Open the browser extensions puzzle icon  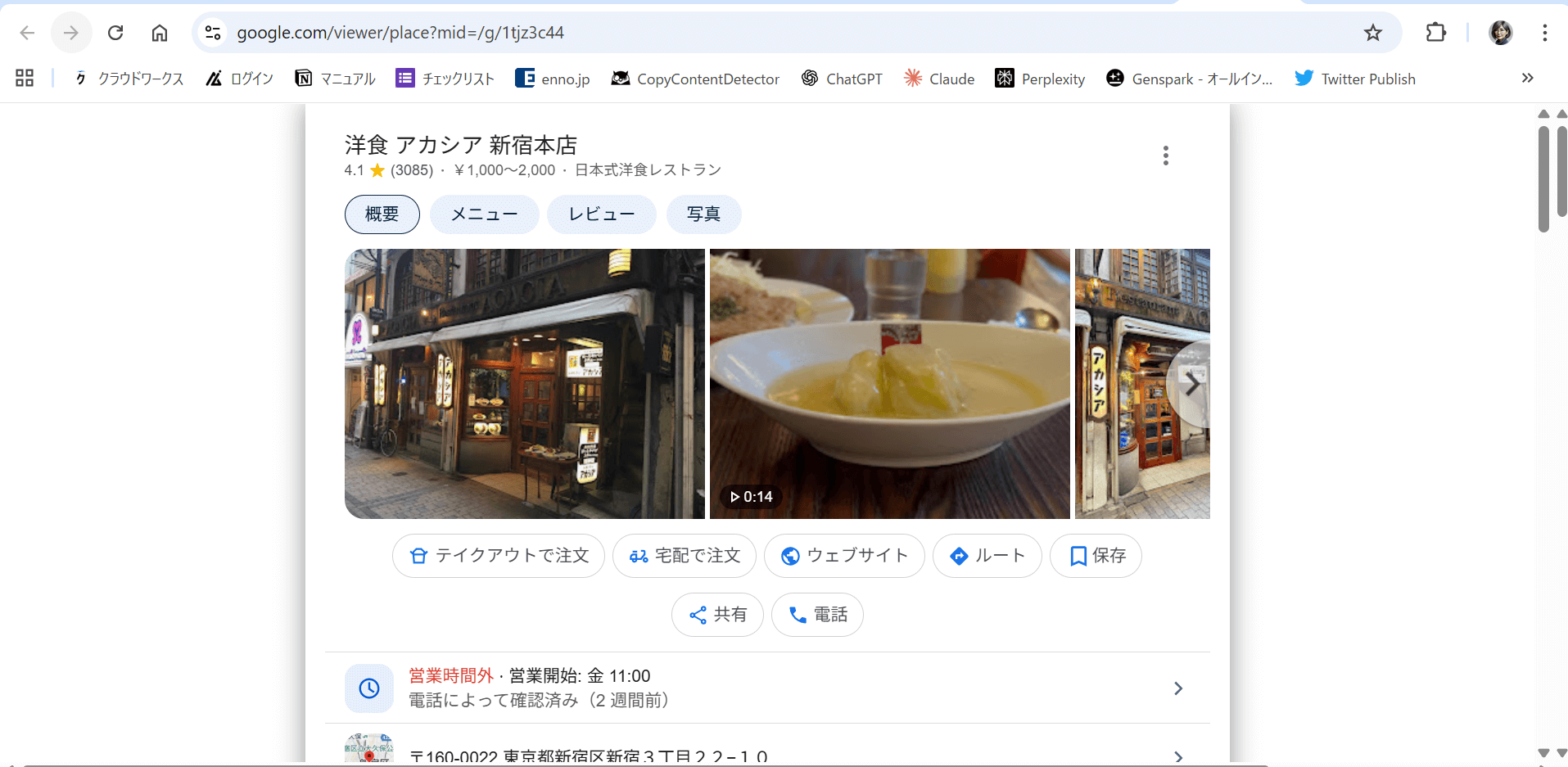click(1435, 33)
